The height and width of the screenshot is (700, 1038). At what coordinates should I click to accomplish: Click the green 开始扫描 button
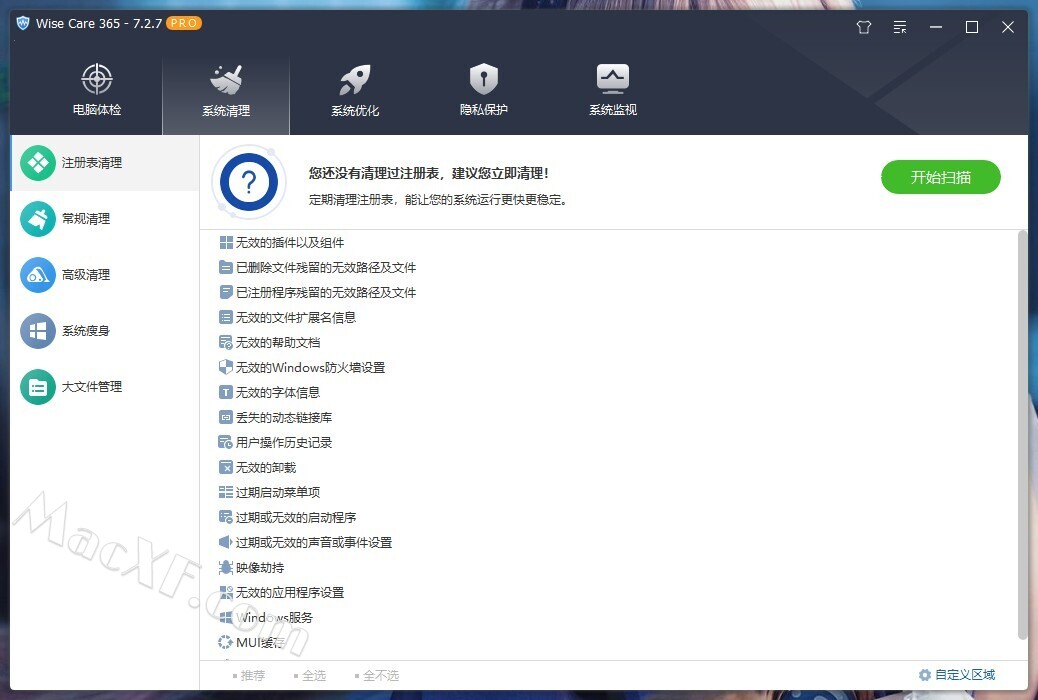coord(941,177)
